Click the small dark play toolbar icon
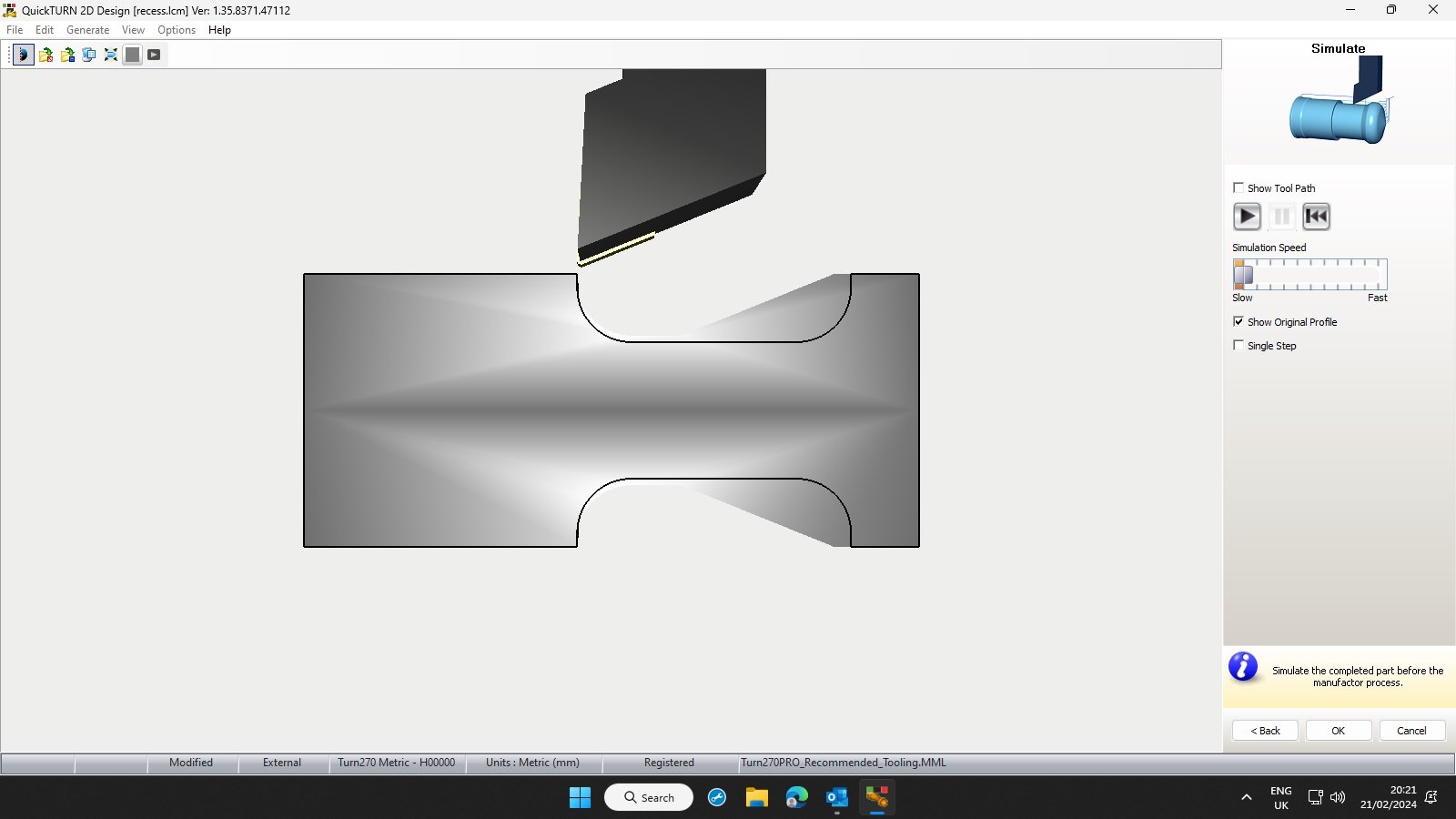1456x819 pixels. click(155, 55)
